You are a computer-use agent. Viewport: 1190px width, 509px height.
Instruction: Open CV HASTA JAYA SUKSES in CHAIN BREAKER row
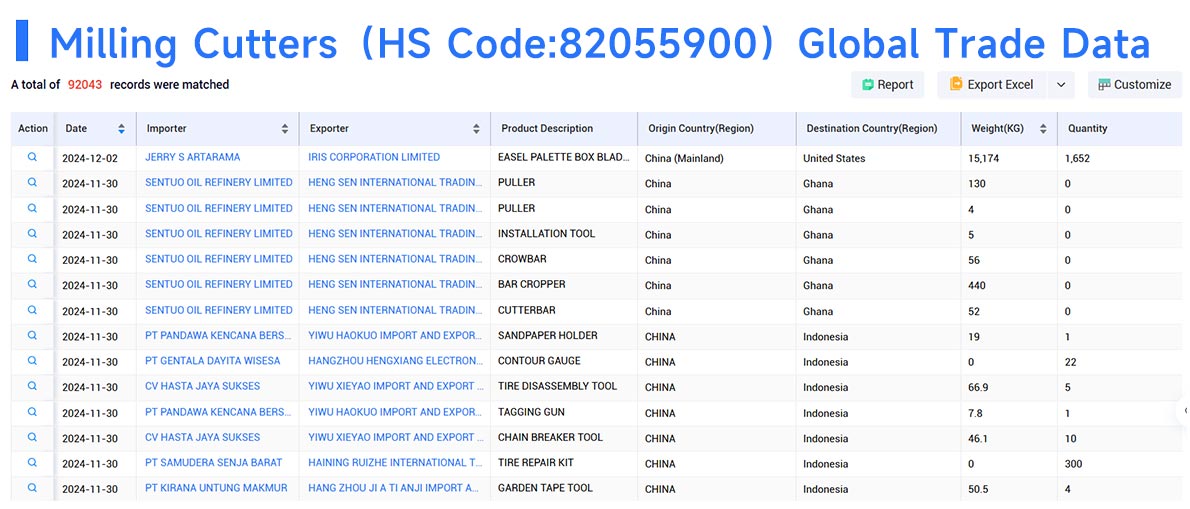[x=203, y=437]
